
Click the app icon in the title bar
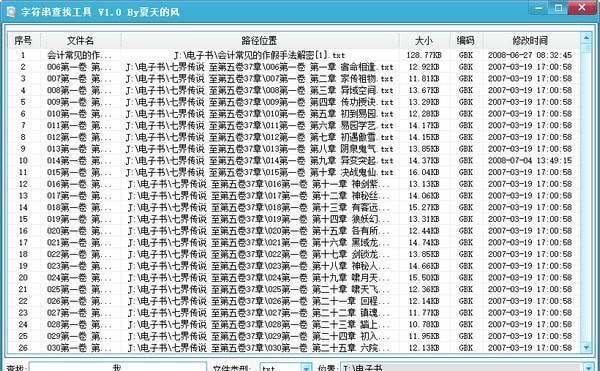[x=11, y=12]
